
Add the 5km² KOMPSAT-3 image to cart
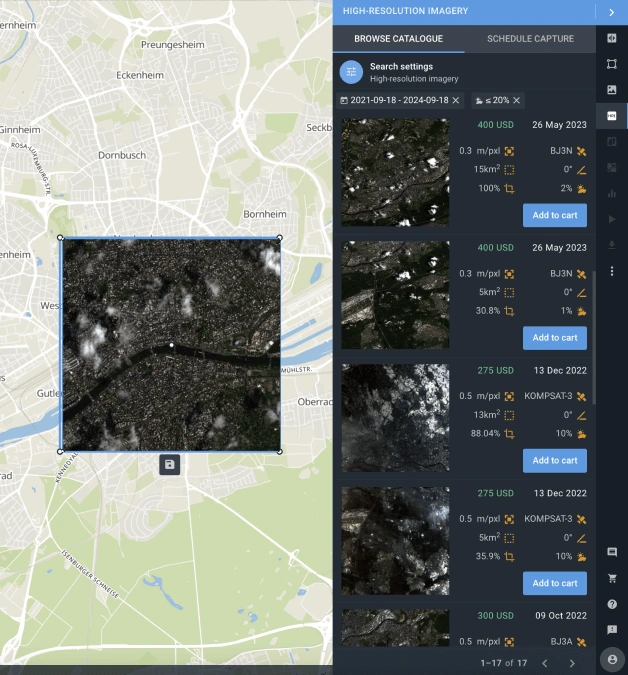[x=555, y=583]
